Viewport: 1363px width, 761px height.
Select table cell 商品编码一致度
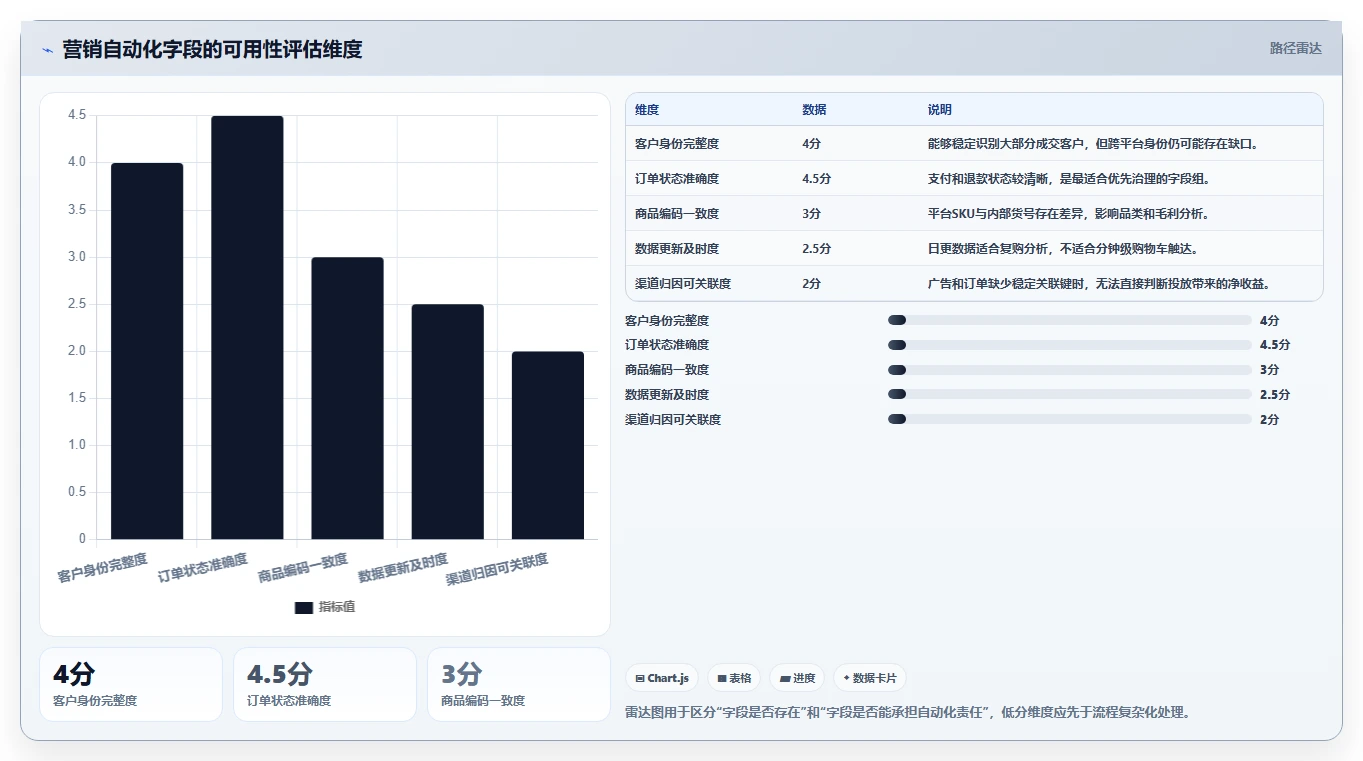coord(677,214)
